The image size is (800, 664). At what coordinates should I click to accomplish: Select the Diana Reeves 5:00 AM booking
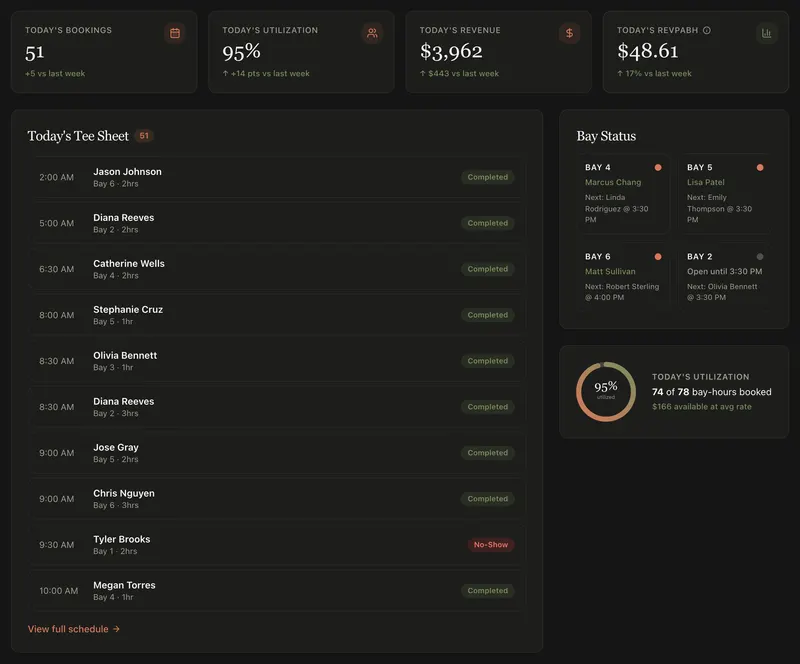278,223
